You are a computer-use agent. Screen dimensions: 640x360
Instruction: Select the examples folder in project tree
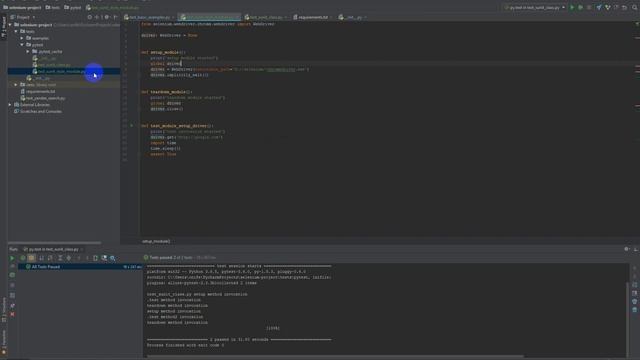(37, 38)
